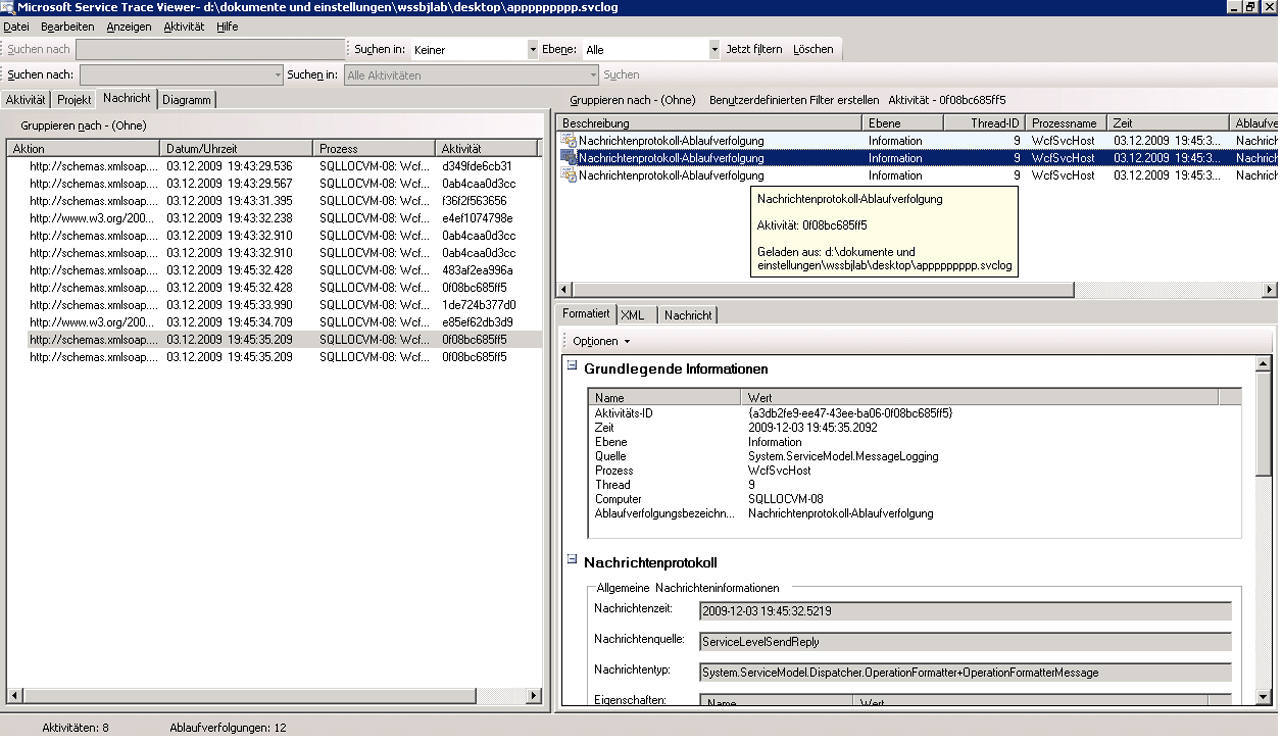Click the SQLLOCVM-08 computer value

(x=786, y=499)
